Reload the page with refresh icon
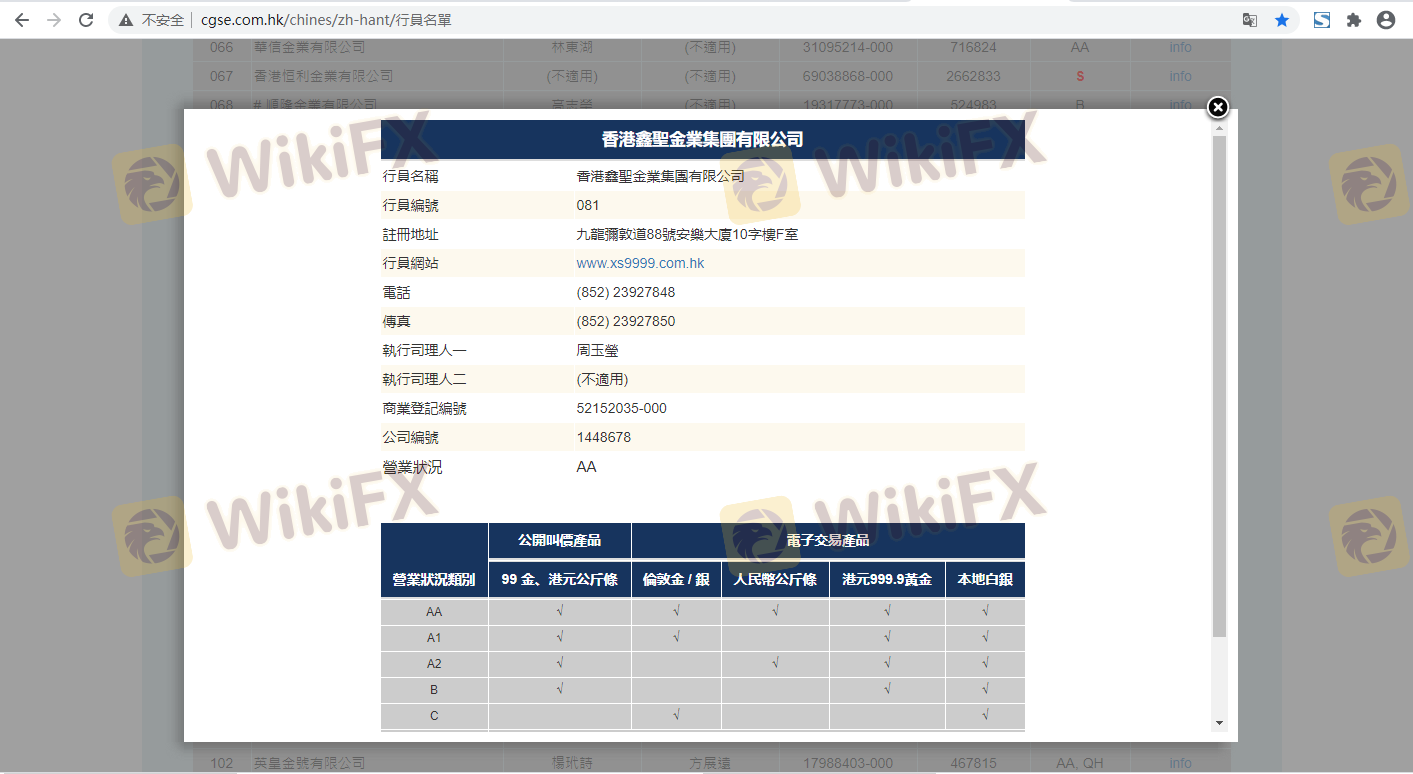Image resolution: width=1413 pixels, height=774 pixels. [x=86, y=20]
